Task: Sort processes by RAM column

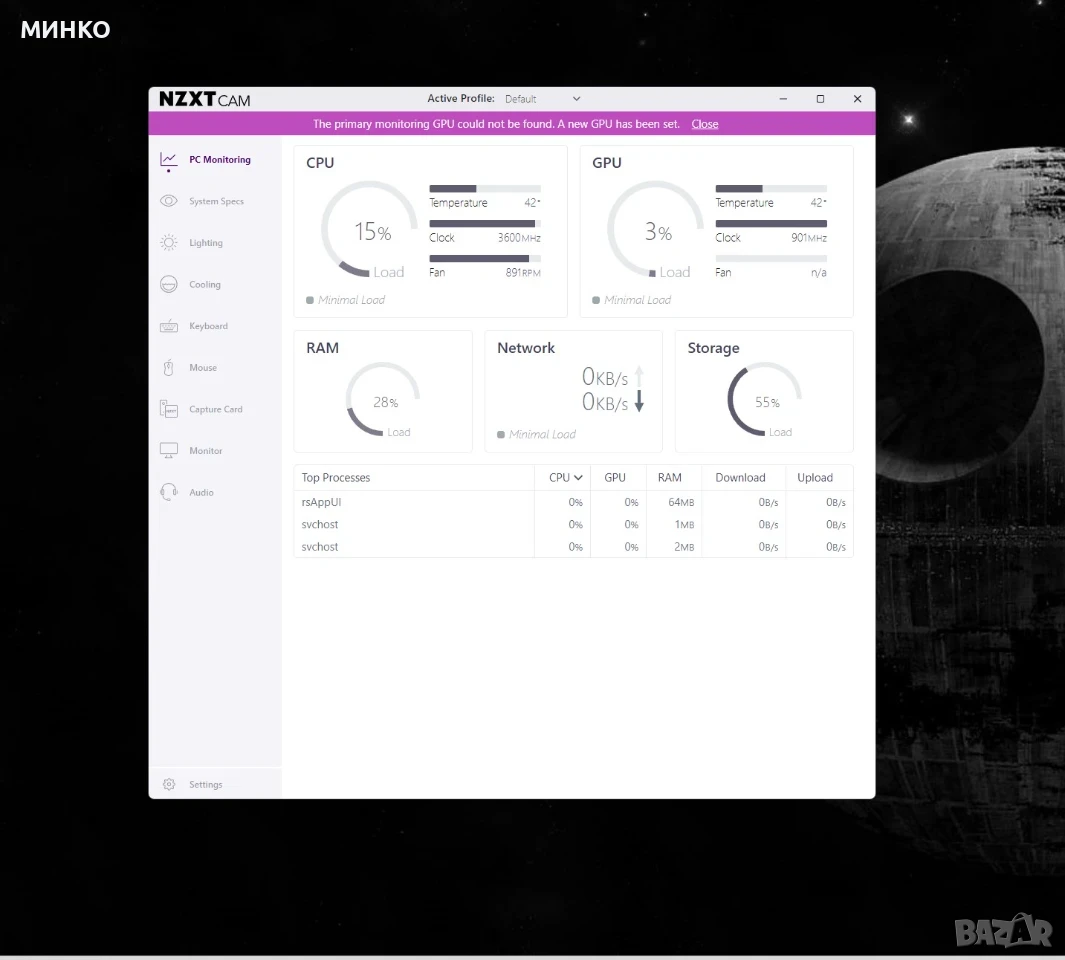Action: click(669, 478)
